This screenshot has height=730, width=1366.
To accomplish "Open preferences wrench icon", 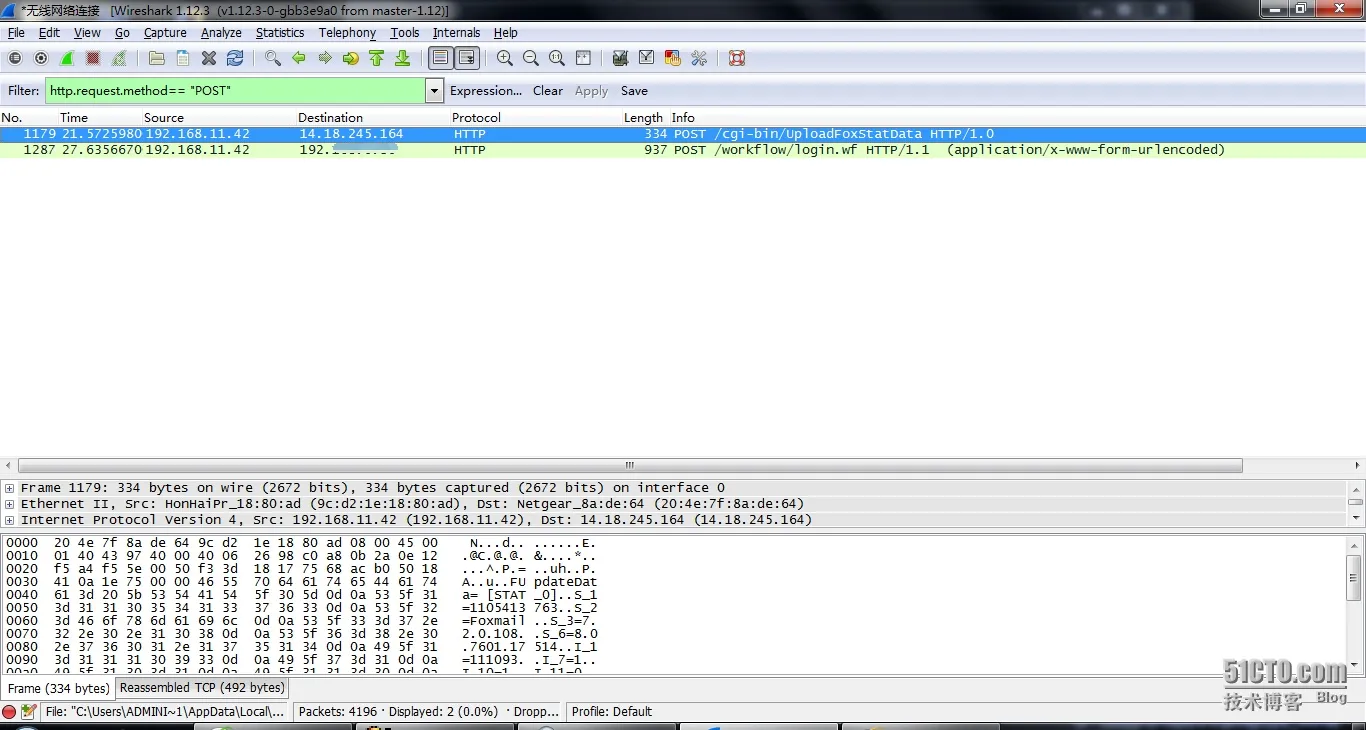I will (x=699, y=59).
